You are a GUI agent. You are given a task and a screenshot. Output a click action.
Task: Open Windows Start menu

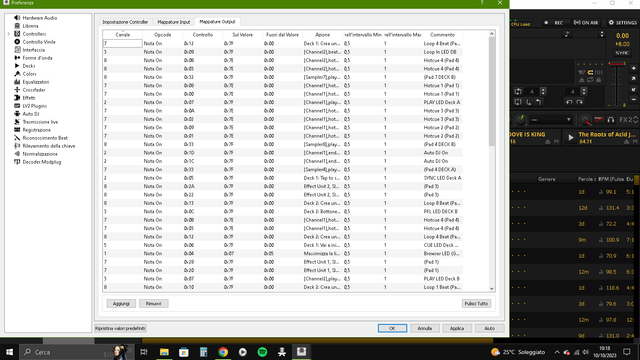(9, 352)
